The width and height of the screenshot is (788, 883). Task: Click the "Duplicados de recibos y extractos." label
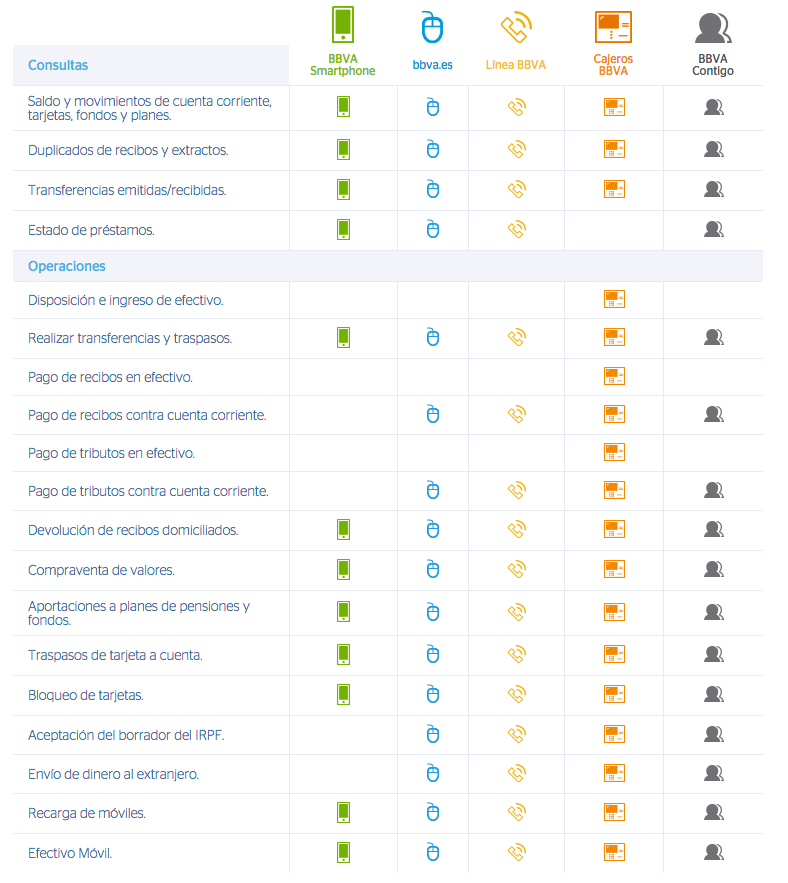tap(128, 150)
